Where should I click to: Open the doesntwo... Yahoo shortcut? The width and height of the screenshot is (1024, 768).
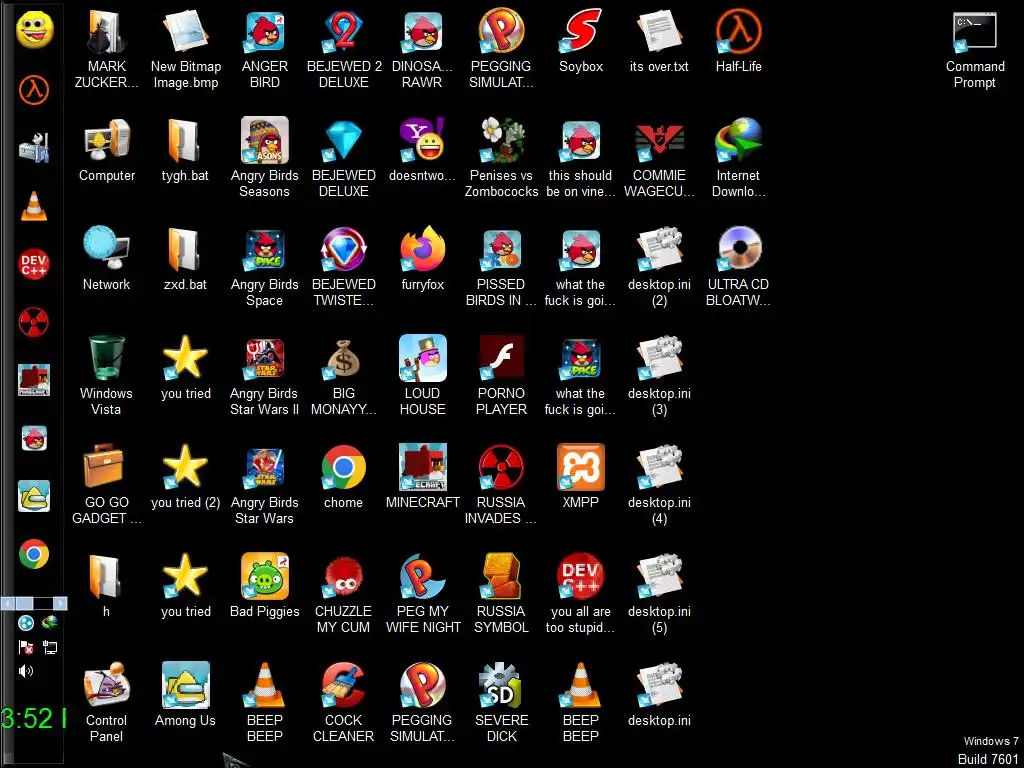click(423, 151)
